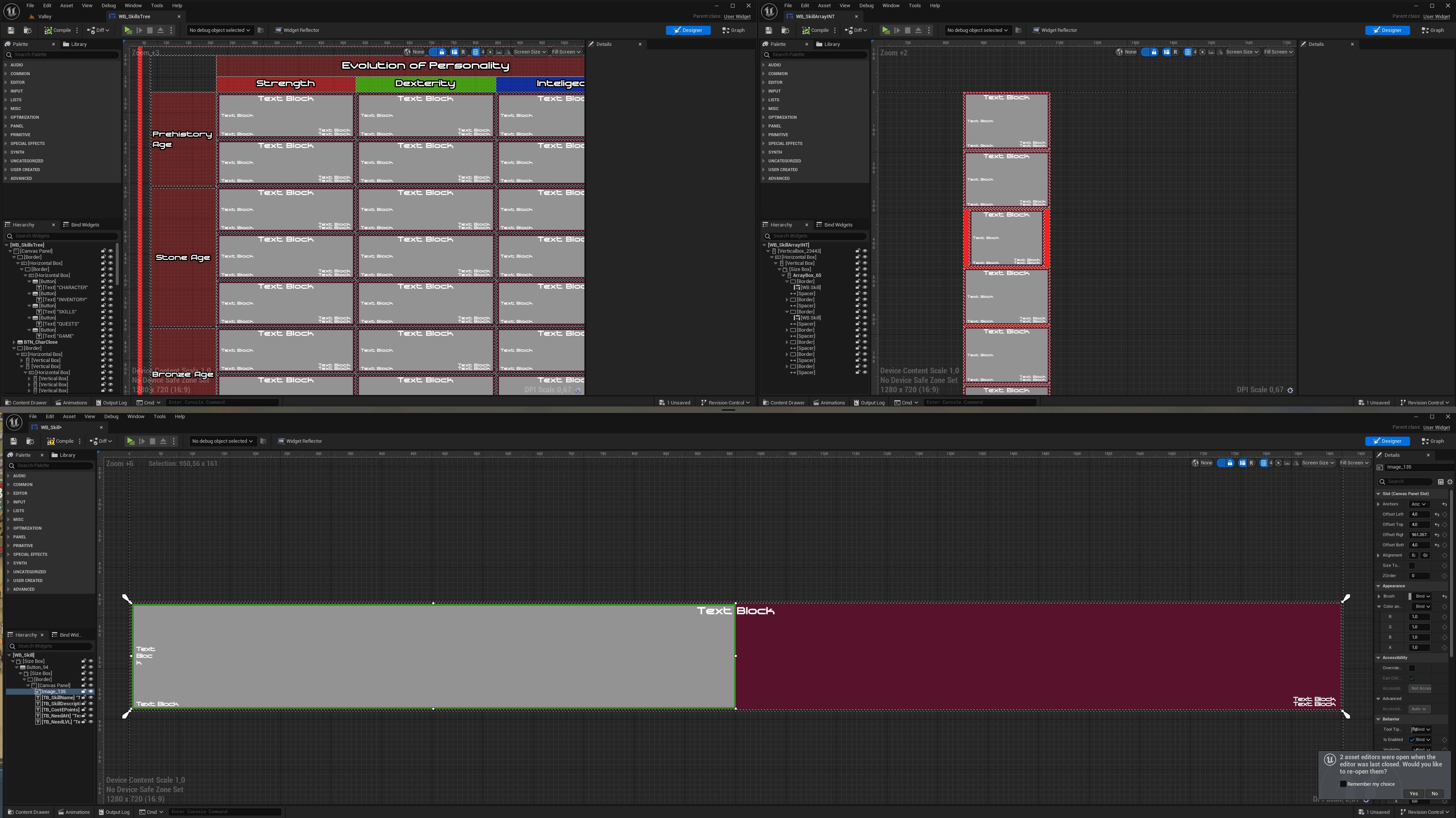Open Widget Reflector in WB_SkillArrayINT window
Image resolution: width=1456 pixels, height=818 pixels.
[x=1055, y=30]
